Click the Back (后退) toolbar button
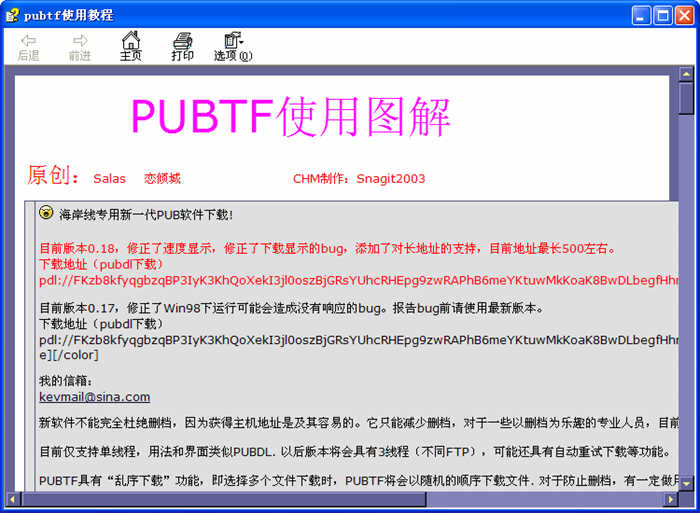The width and height of the screenshot is (700, 513). pyautogui.click(x=29, y=47)
